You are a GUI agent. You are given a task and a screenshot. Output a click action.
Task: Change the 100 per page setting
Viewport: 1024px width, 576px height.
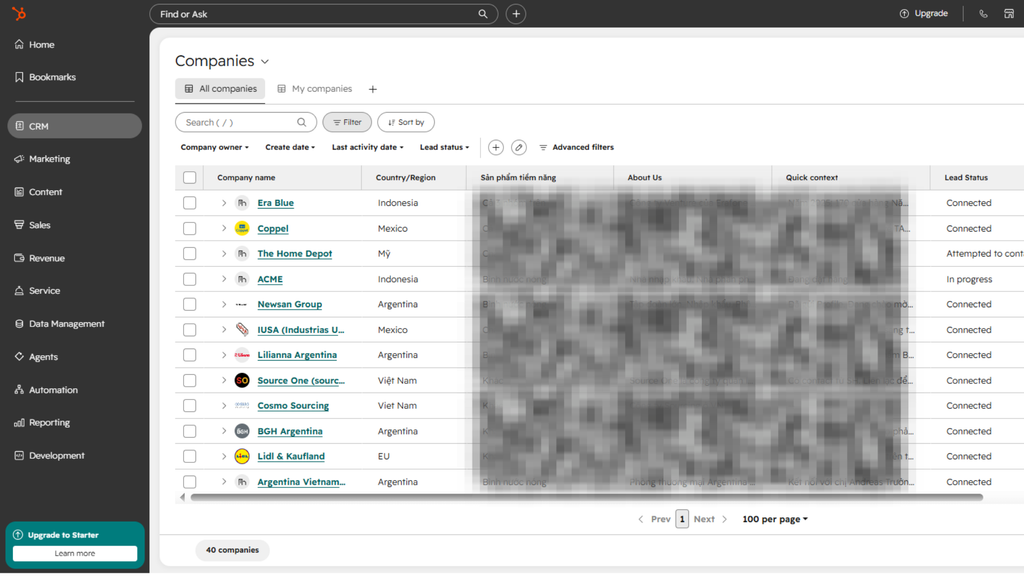point(775,519)
